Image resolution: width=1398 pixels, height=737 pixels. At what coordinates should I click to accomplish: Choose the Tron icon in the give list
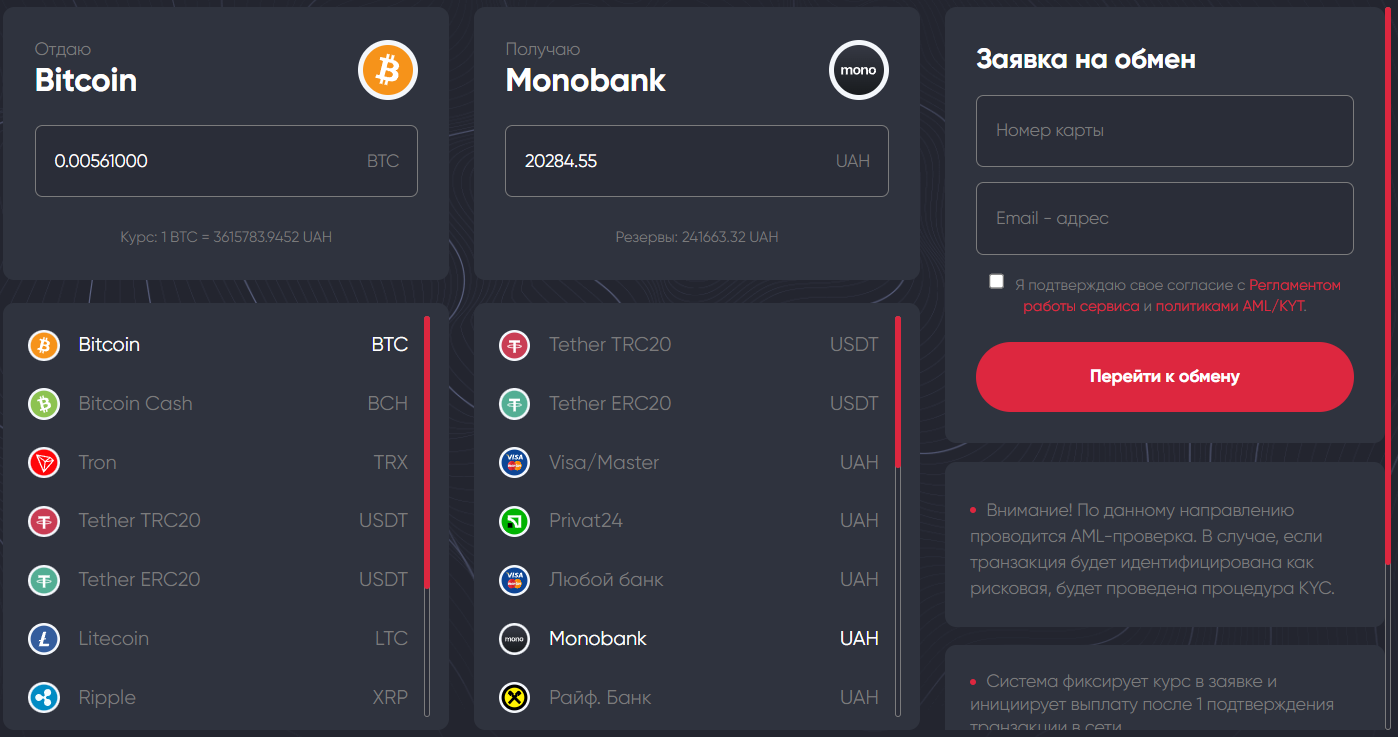tap(44, 462)
